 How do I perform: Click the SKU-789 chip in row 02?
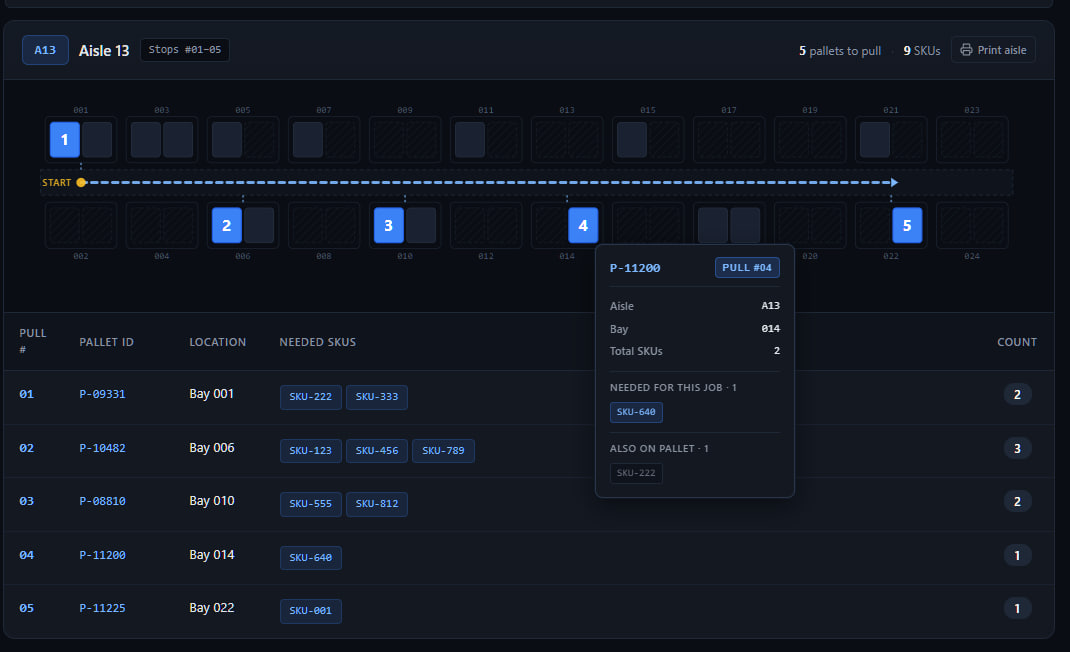pos(443,450)
